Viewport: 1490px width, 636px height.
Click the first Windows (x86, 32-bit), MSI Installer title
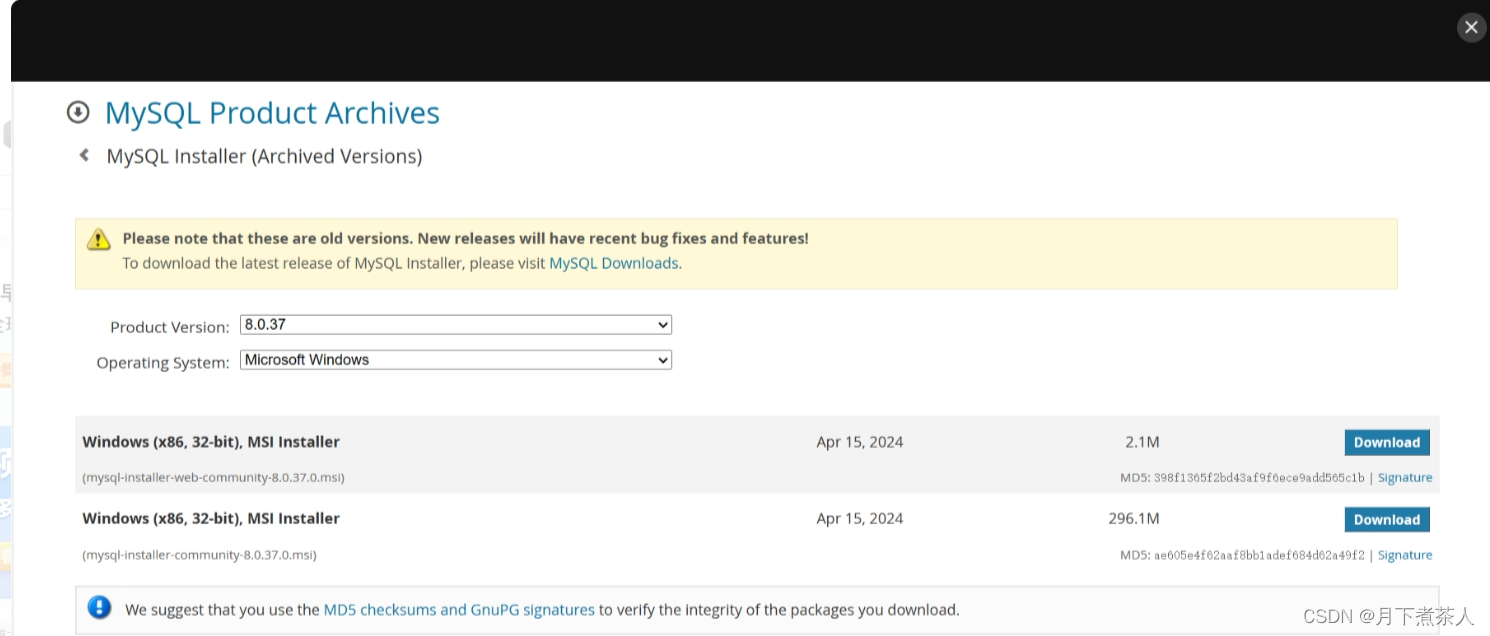click(x=211, y=442)
